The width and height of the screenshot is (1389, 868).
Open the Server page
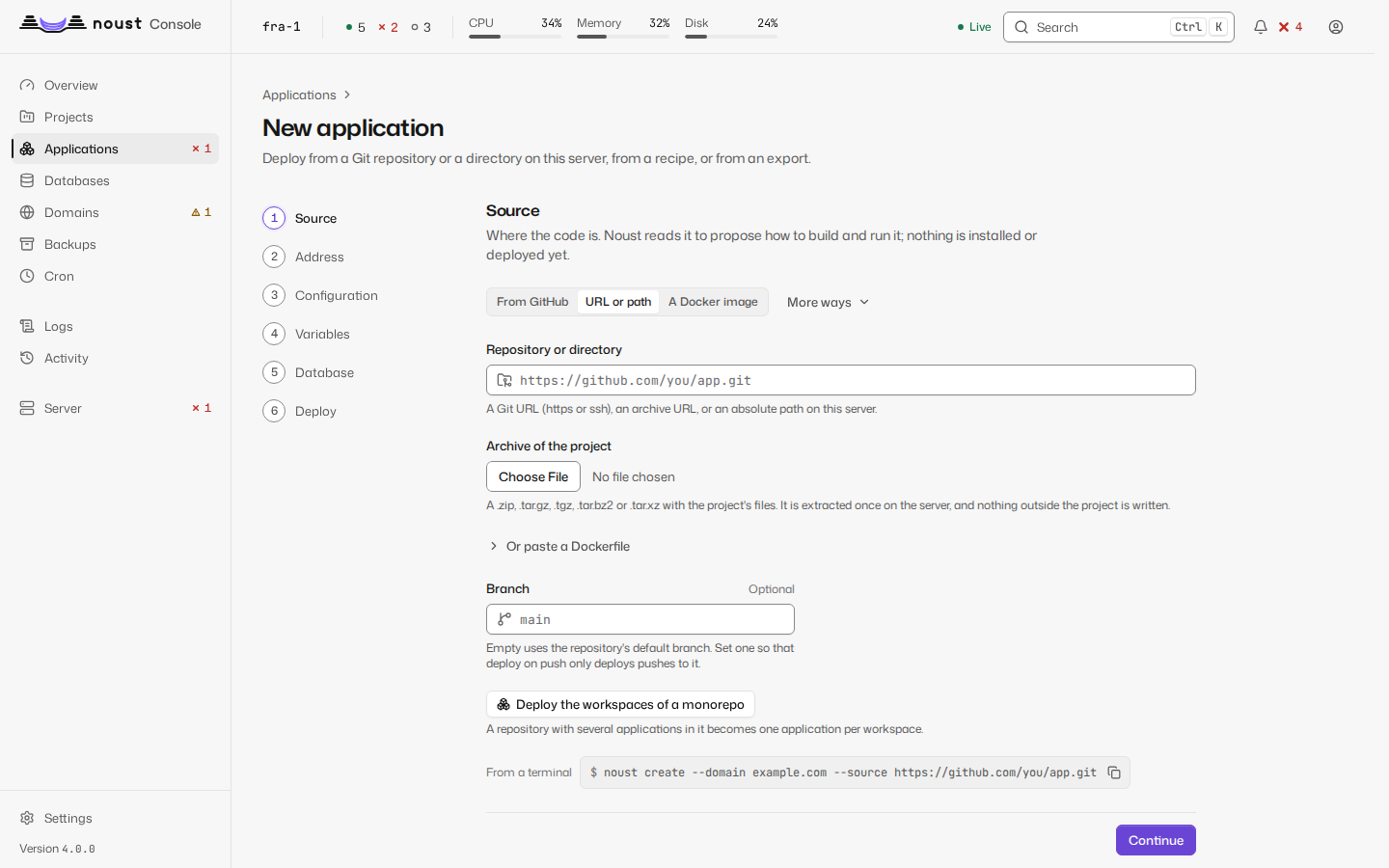click(x=115, y=408)
